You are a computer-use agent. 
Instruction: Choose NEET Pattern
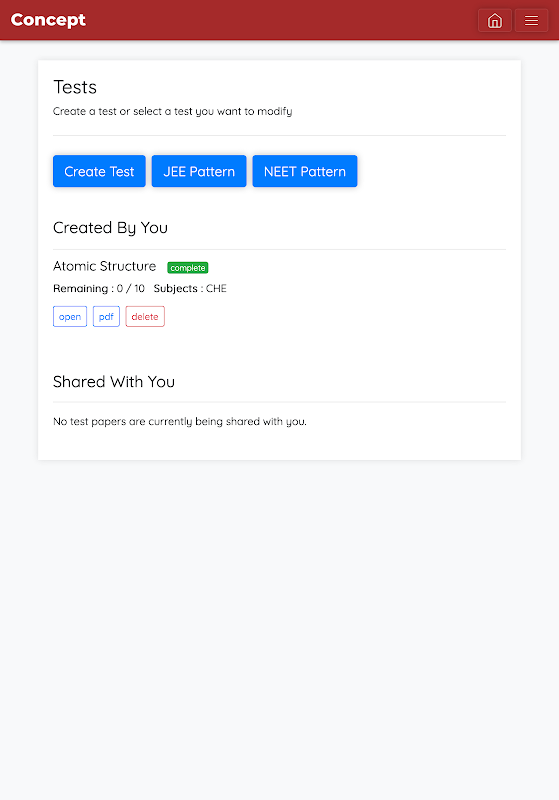[305, 171]
